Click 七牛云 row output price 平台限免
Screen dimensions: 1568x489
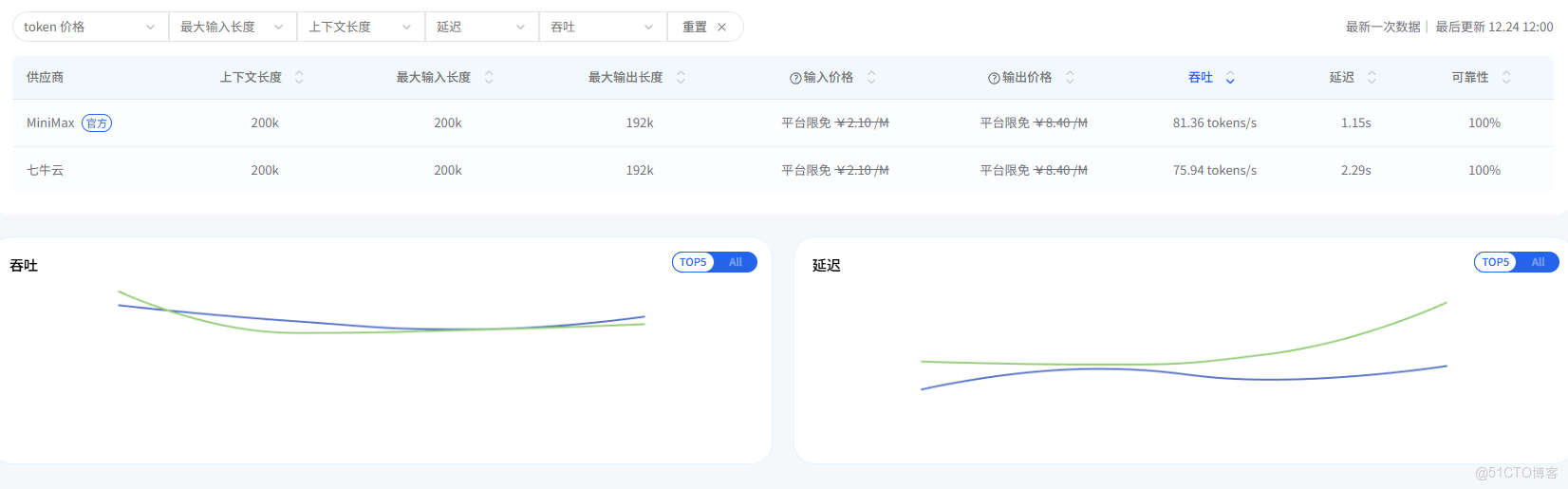click(1004, 170)
